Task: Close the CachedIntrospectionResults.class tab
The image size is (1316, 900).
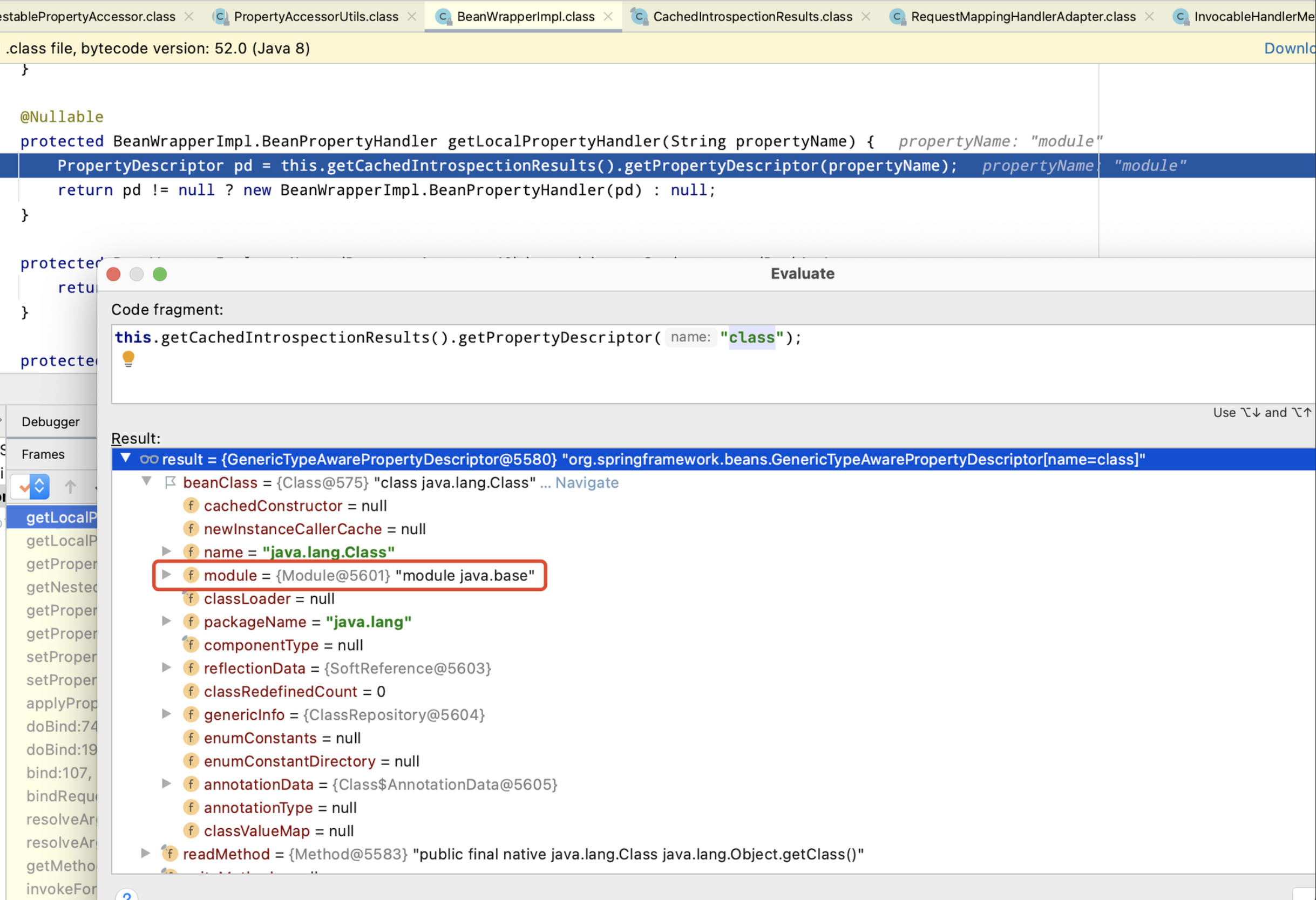Action: pos(866,17)
